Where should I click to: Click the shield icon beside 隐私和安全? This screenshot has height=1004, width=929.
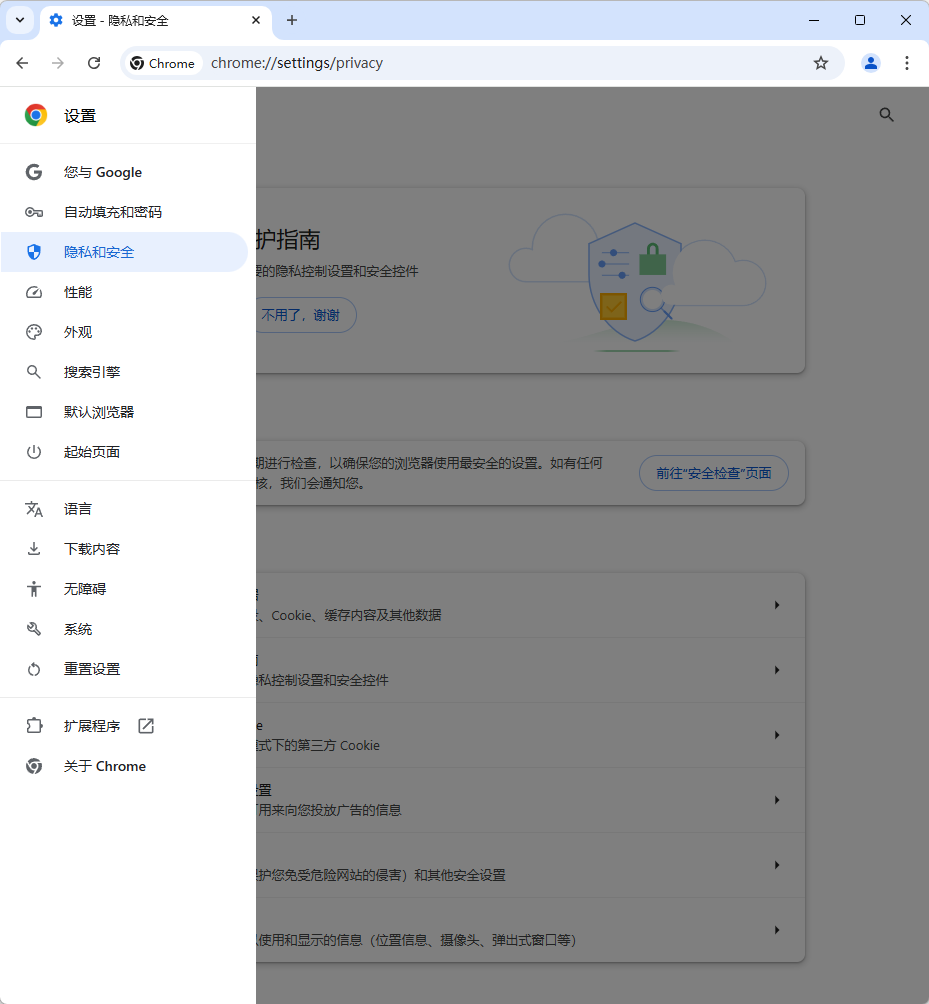coord(33,251)
